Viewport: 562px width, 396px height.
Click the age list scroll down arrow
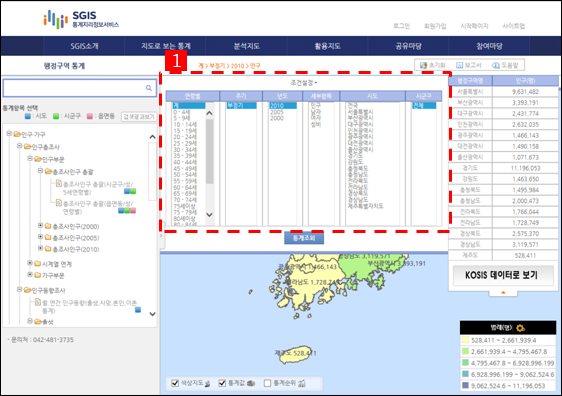(210, 215)
